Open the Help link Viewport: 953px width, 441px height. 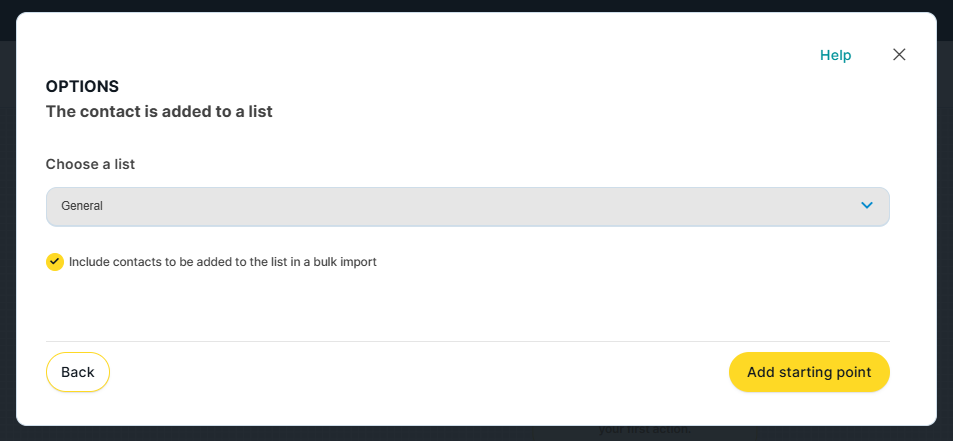(x=835, y=55)
